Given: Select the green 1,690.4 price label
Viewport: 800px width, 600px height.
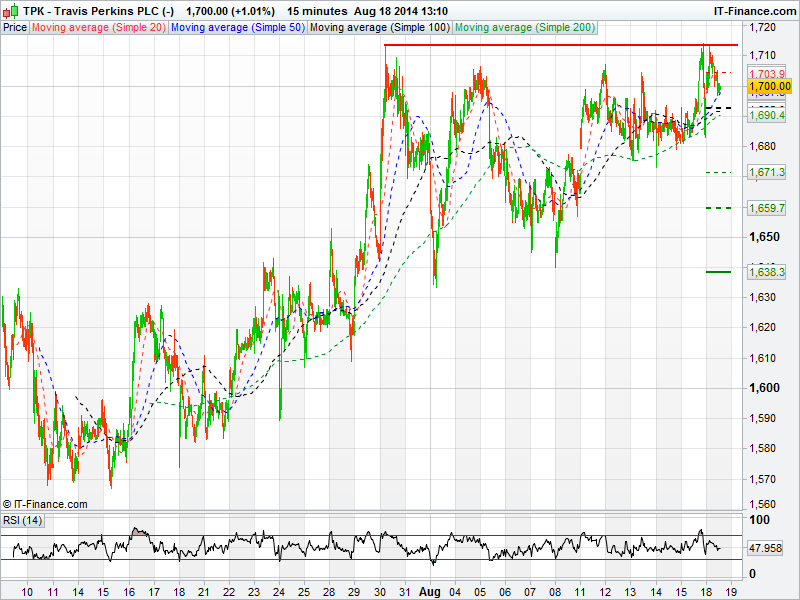Looking at the screenshot, I should [767, 116].
